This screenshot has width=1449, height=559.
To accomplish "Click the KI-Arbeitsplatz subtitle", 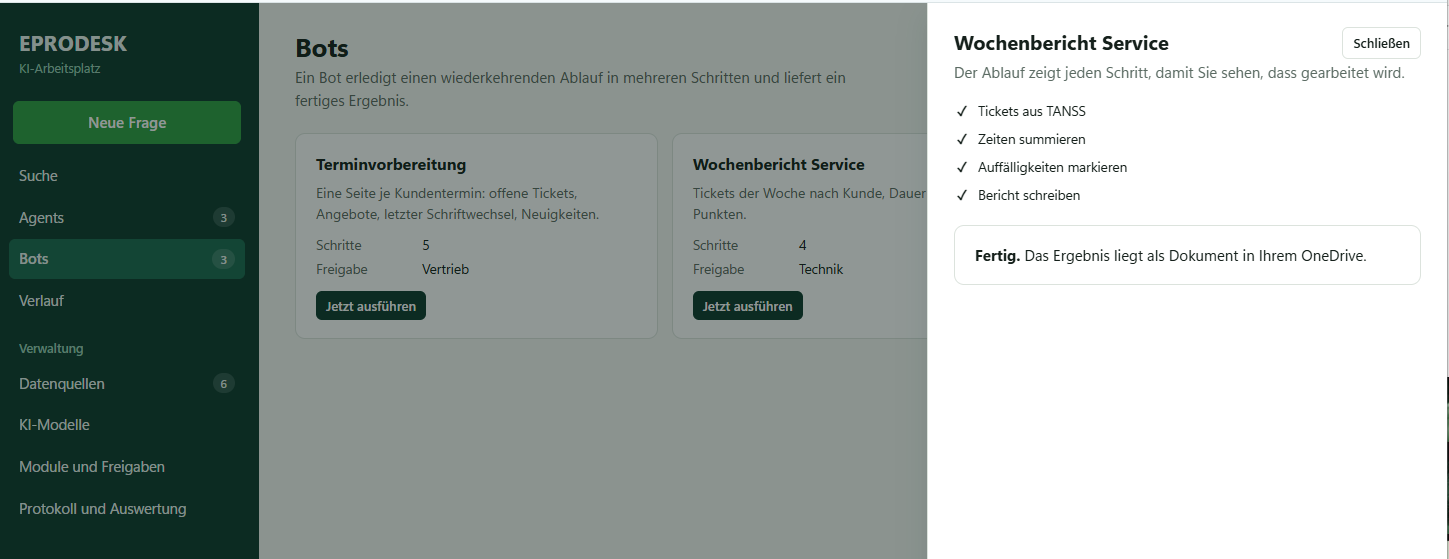I will 60,69.
